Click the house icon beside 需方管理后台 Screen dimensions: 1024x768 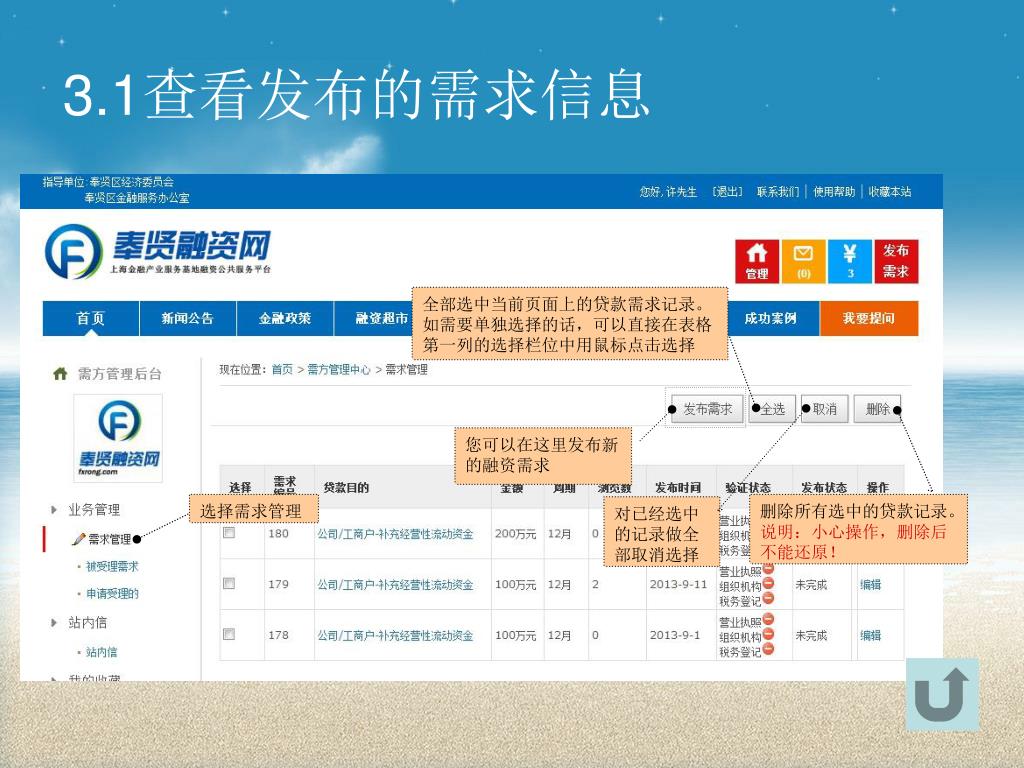pyautogui.click(x=60, y=374)
